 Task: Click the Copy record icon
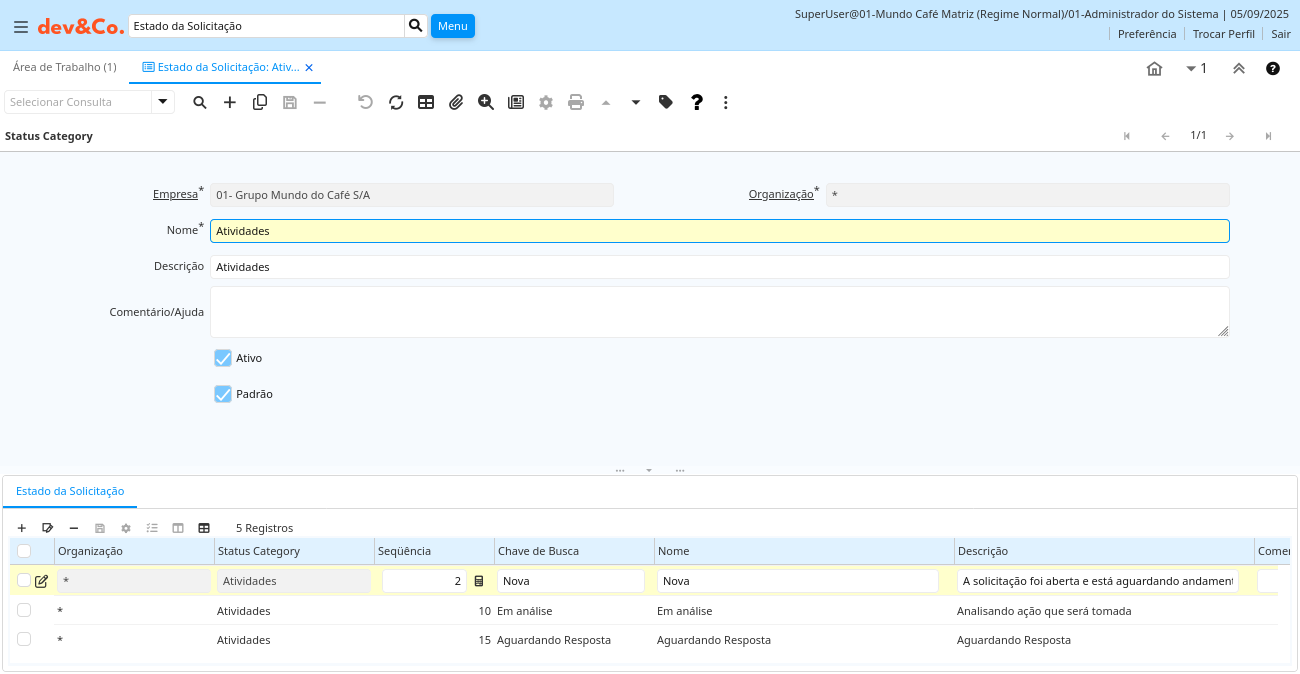coord(260,102)
